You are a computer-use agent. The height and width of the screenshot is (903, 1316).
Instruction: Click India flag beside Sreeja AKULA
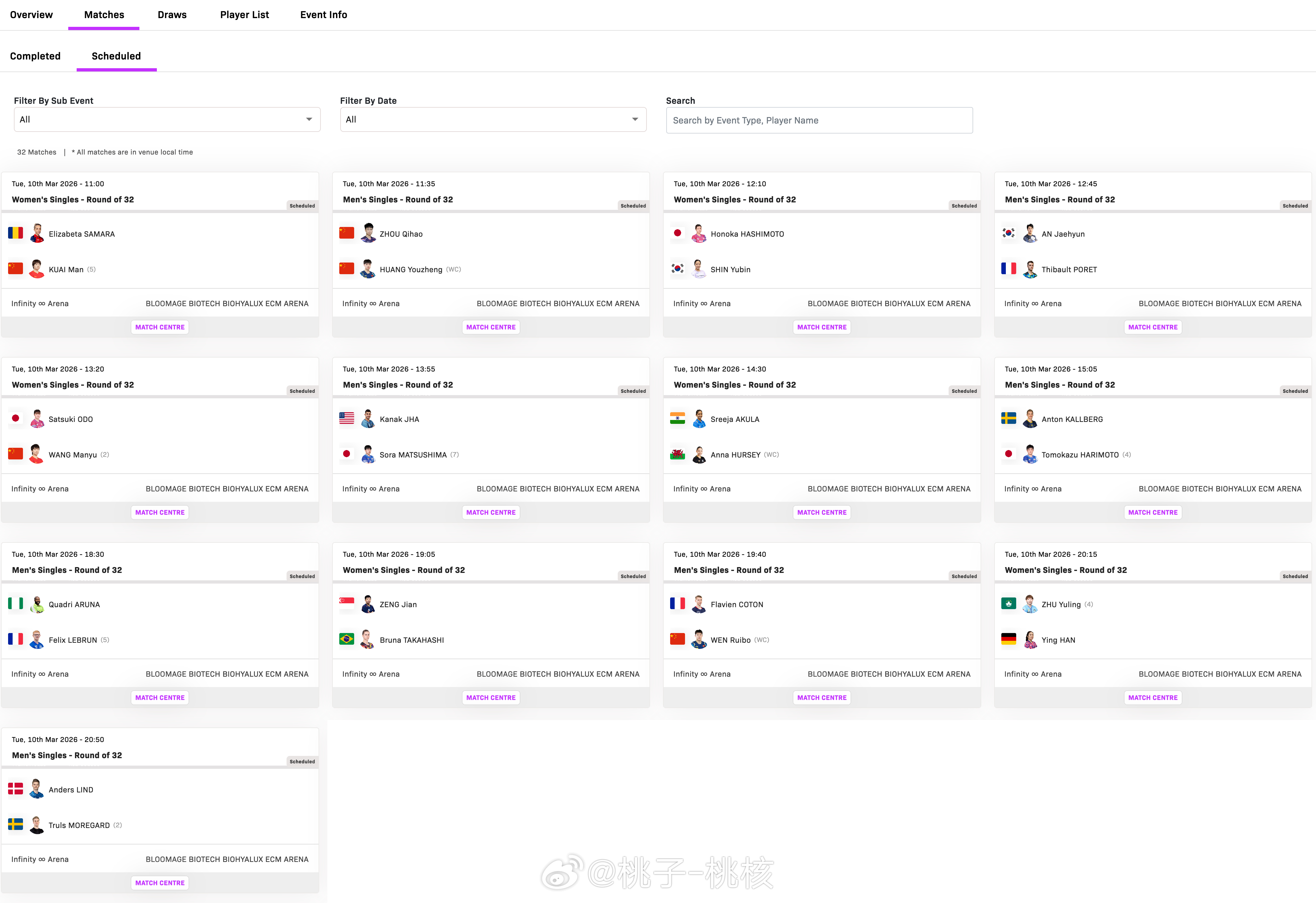point(677,418)
